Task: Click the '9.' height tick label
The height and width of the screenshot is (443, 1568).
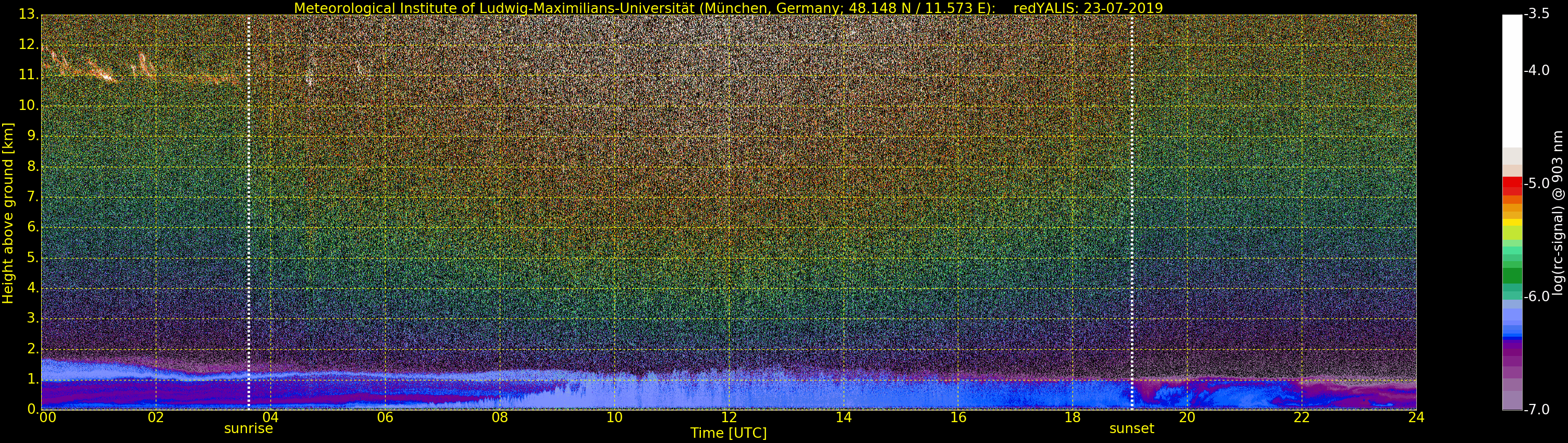Action: [33, 136]
